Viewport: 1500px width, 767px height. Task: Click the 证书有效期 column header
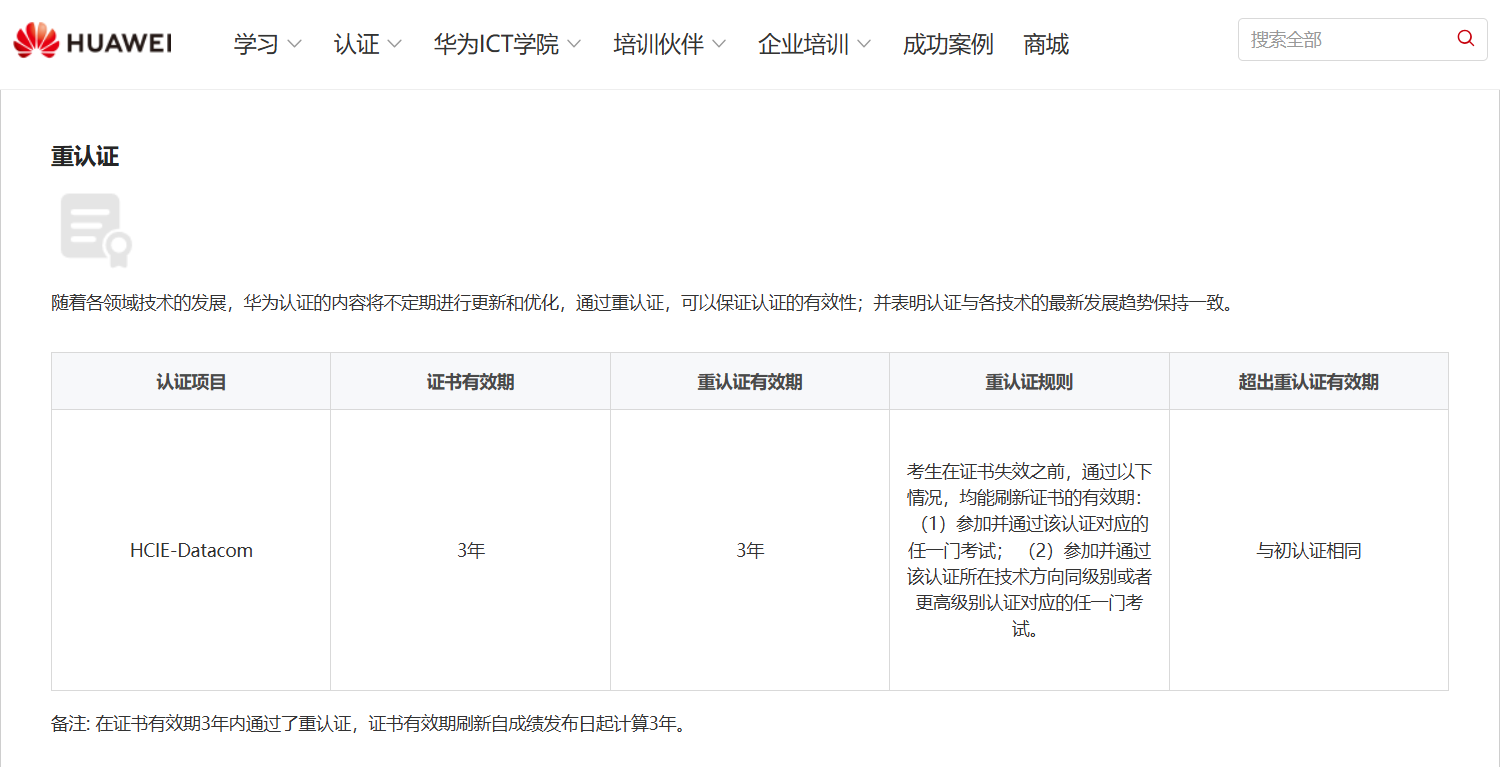click(470, 381)
